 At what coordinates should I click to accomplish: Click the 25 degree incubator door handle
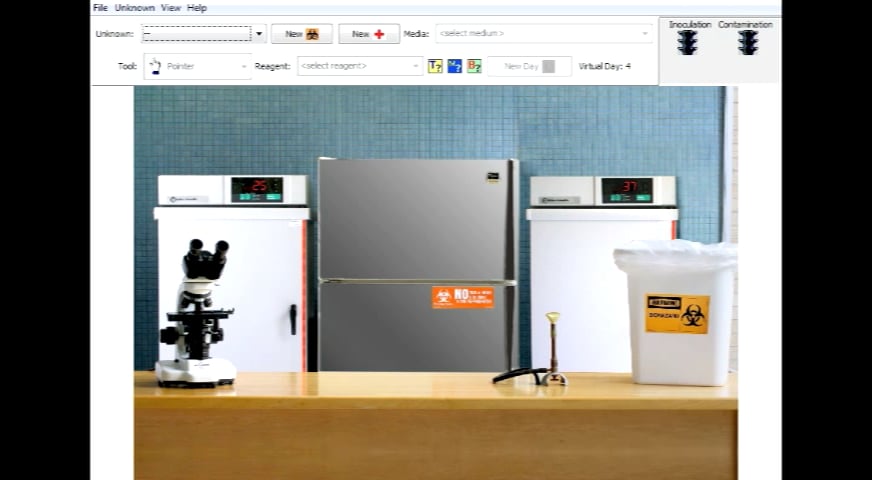coord(293,319)
